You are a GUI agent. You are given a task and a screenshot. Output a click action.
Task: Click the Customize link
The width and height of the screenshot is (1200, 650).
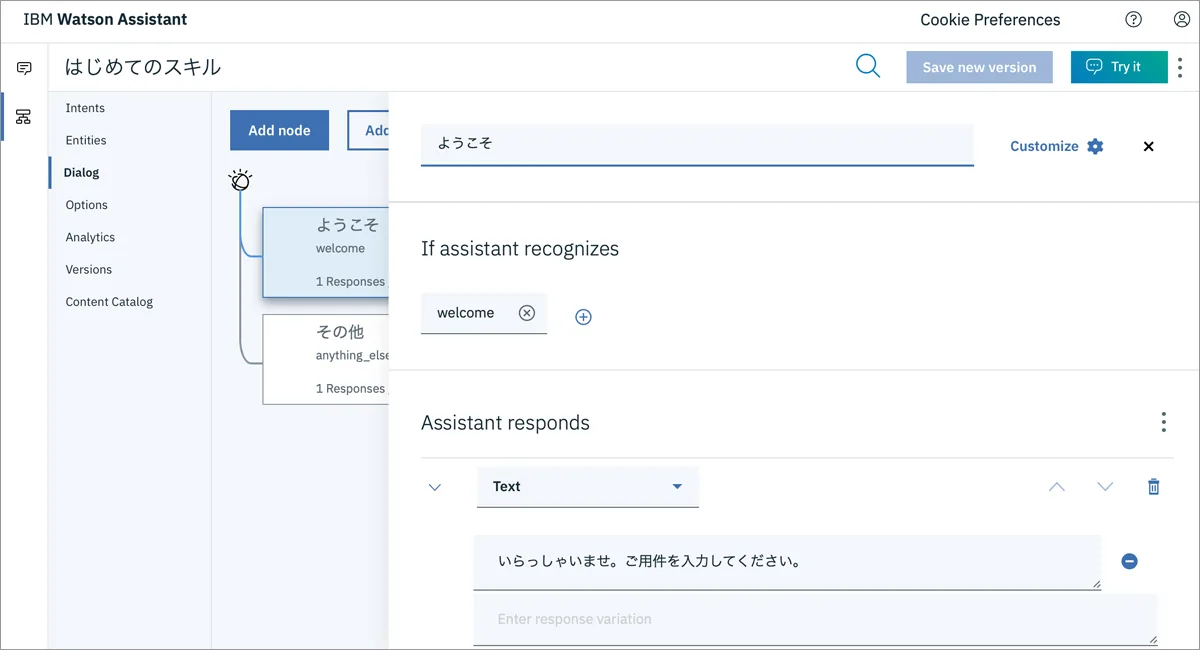(x=1044, y=146)
